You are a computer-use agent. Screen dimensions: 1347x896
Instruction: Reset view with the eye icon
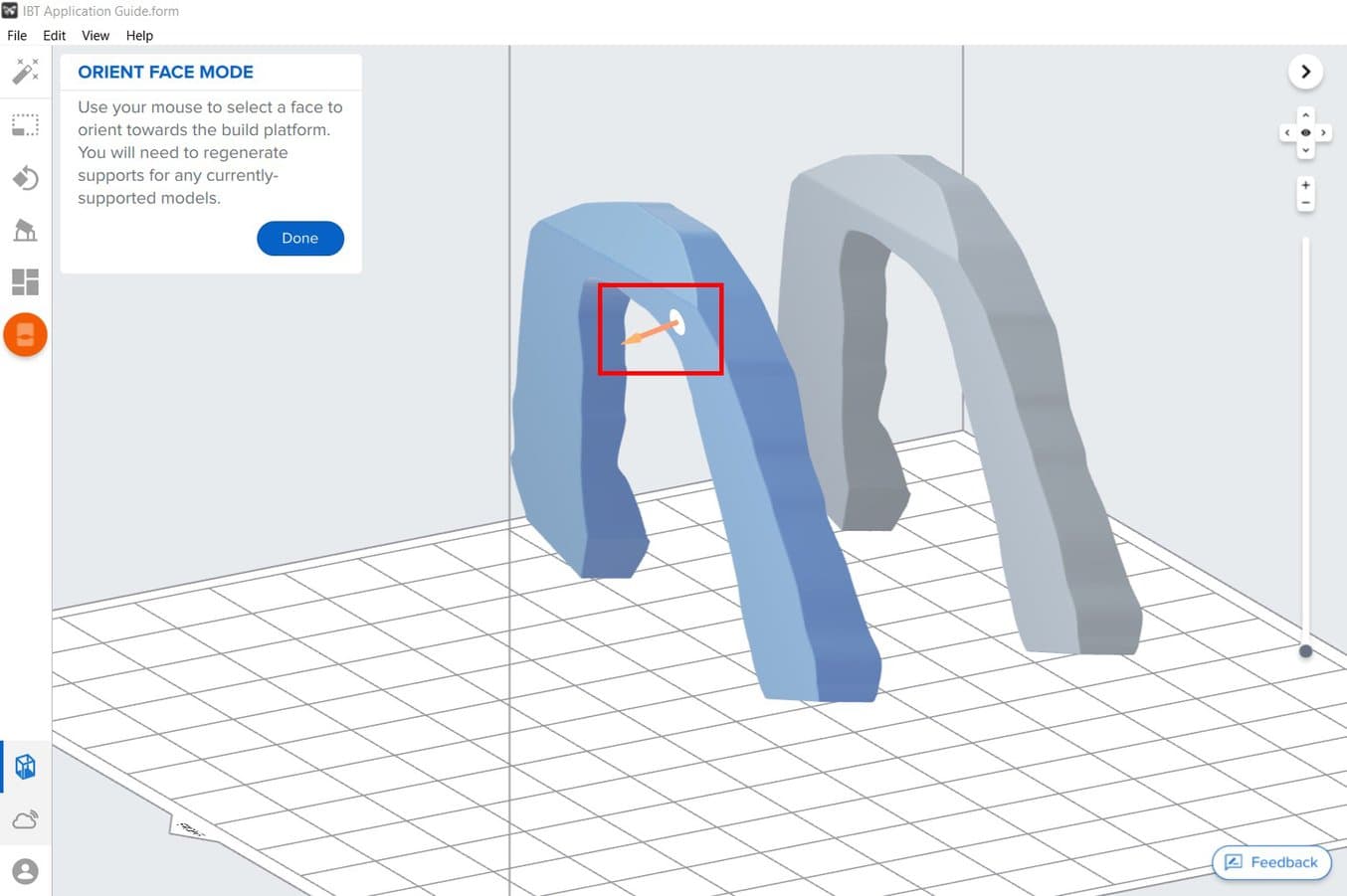[x=1305, y=133]
